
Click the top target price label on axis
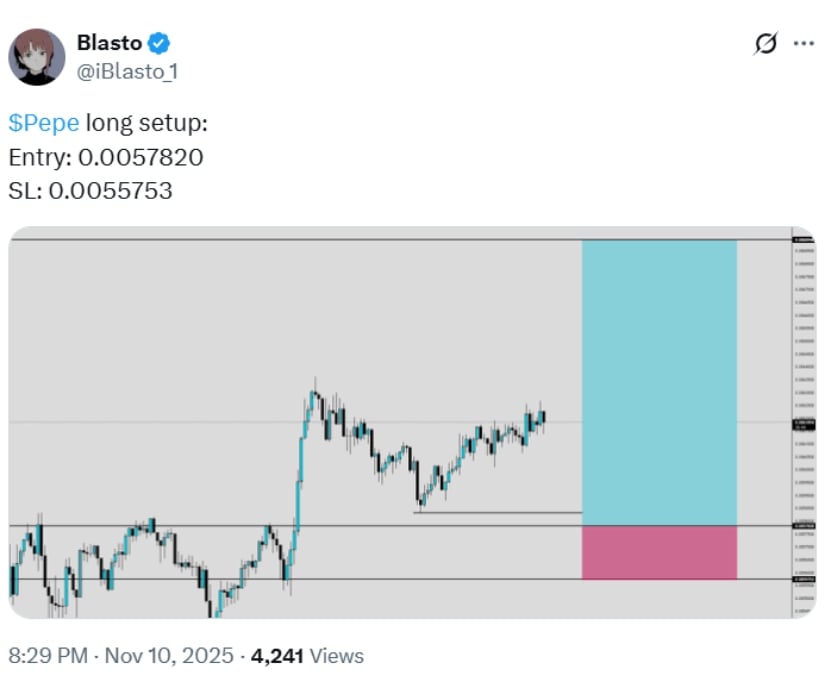point(802,240)
